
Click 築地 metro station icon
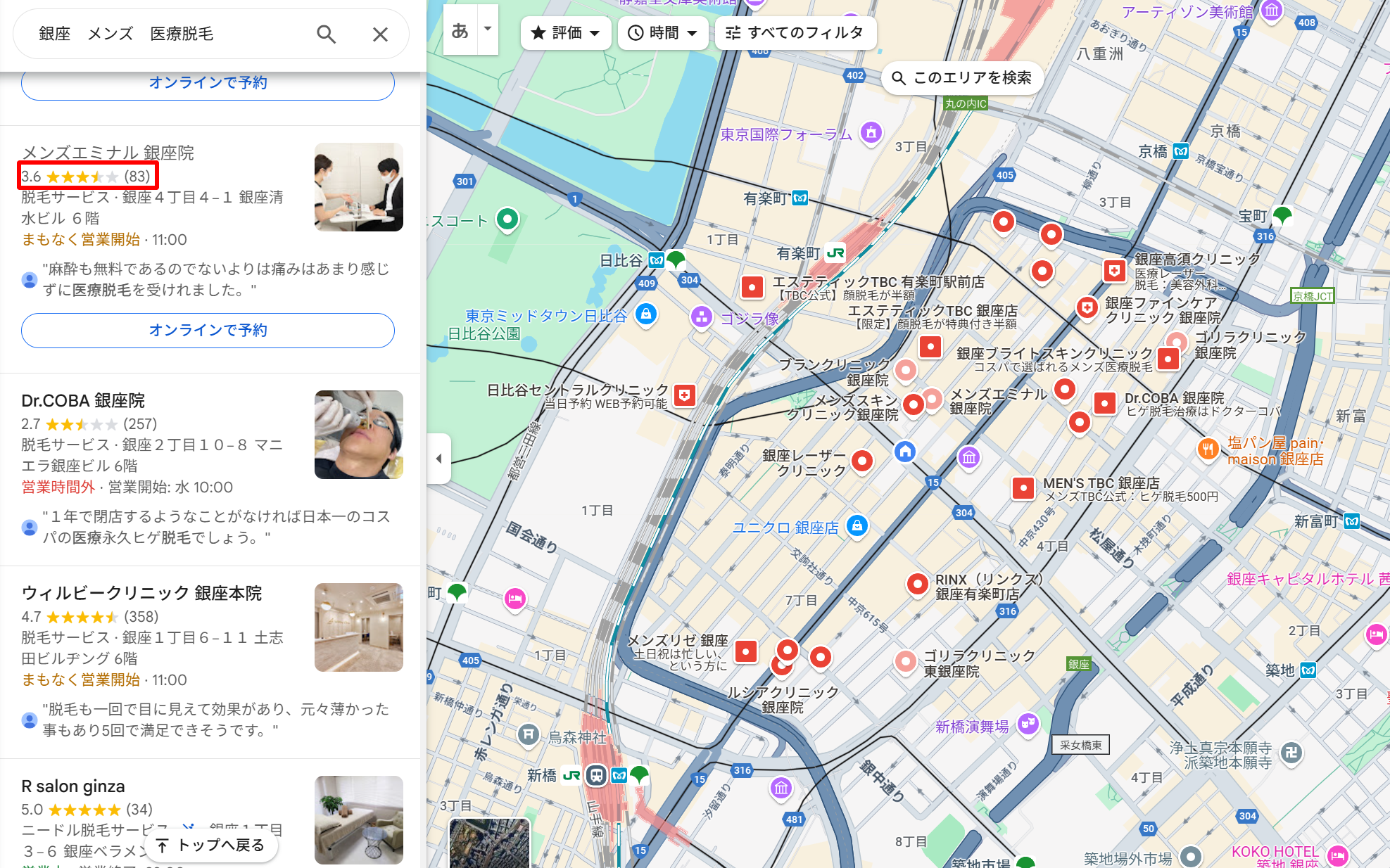1308,670
